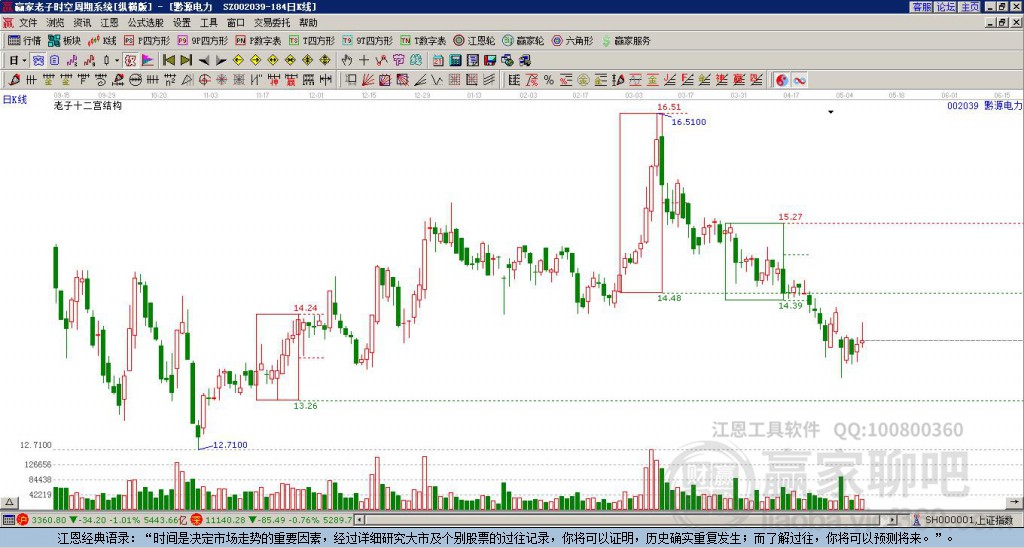1024x548 pixels.
Task: Open the P数字表 tool
Action: [259, 40]
